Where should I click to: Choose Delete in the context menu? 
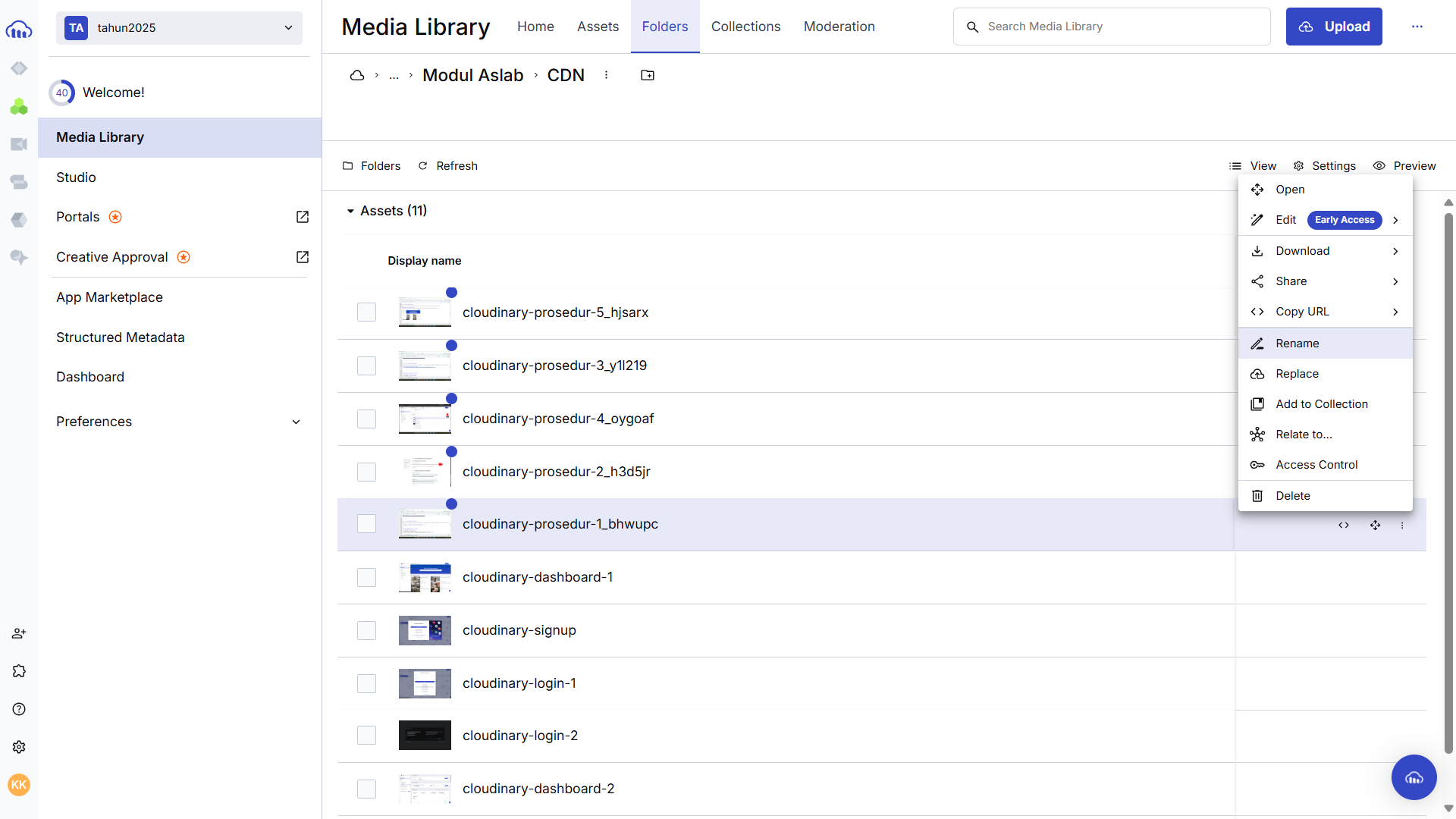pos(1325,496)
